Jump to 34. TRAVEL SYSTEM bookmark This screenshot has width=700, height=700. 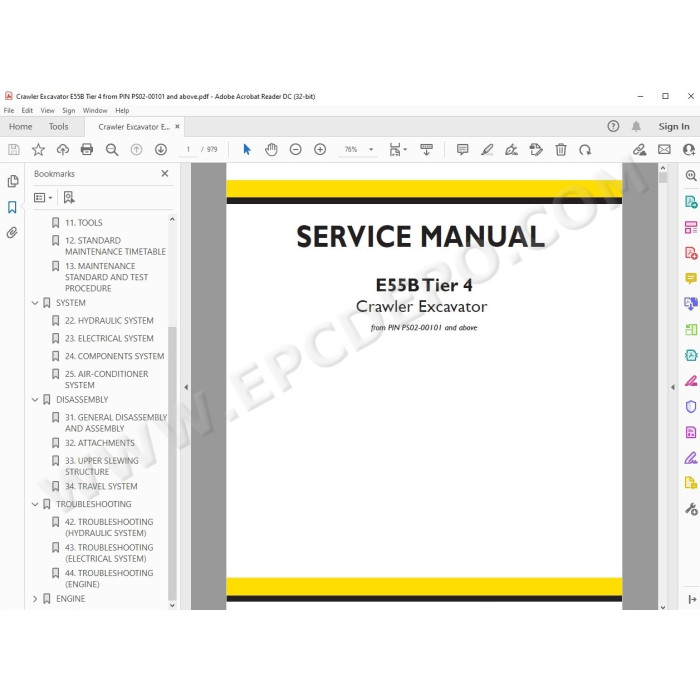click(101, 486)
